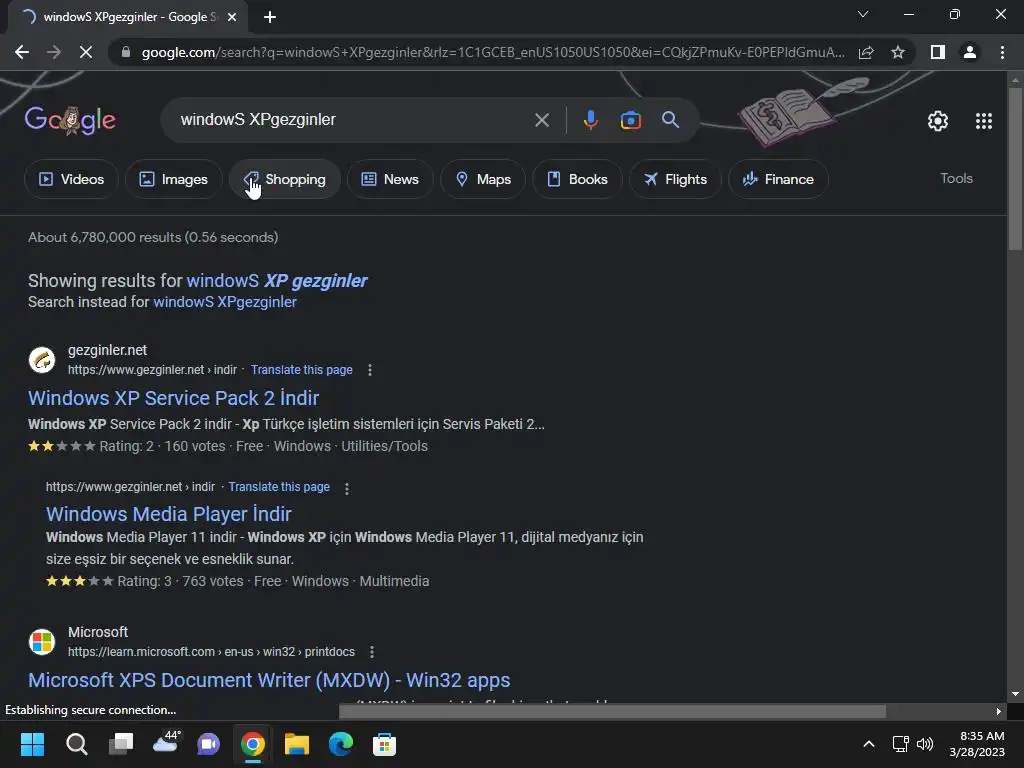This screenshot has height=768, width=1024.
Task: Switch to Shopping results
Action: 285,179
